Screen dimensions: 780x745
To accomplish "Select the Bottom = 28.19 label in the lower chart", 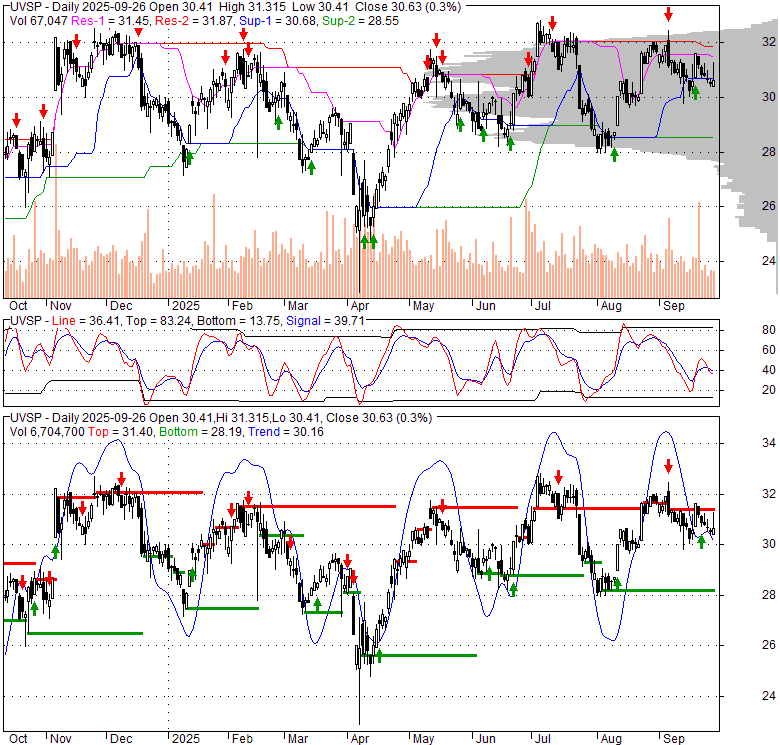I will click(x=201, y=432).
